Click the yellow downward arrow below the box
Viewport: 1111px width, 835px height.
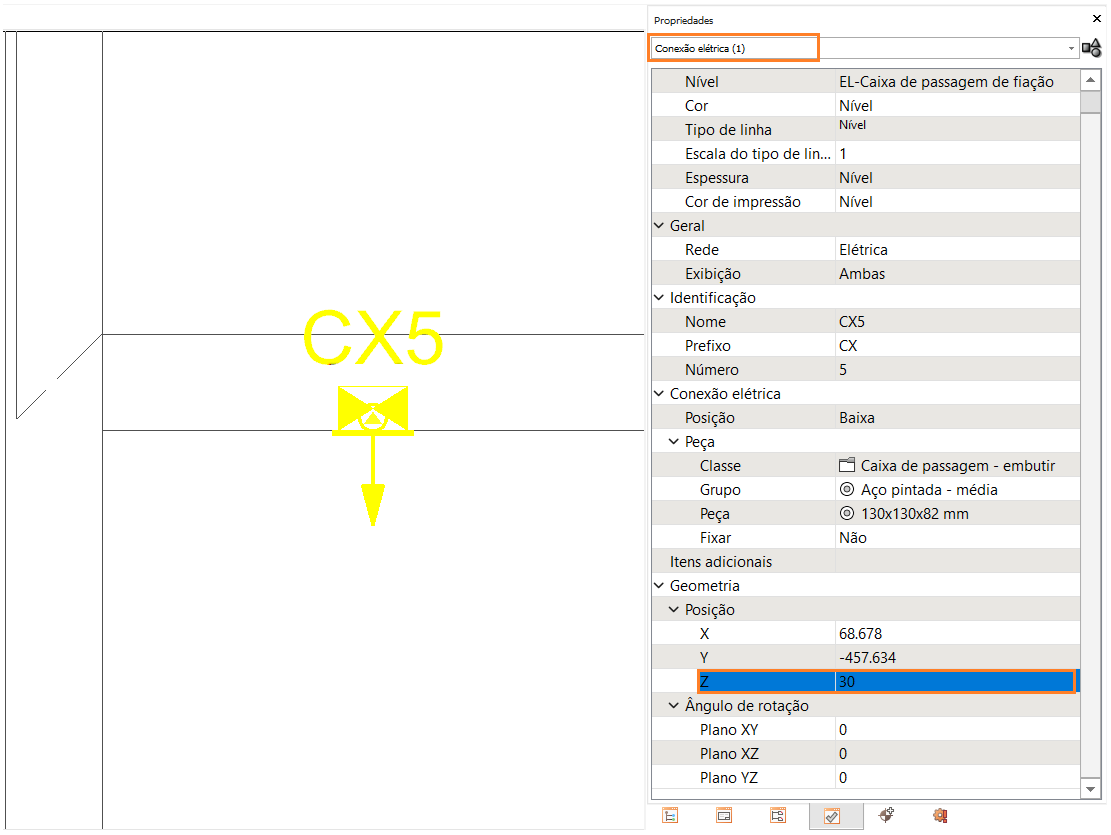[x=373, y=482]
